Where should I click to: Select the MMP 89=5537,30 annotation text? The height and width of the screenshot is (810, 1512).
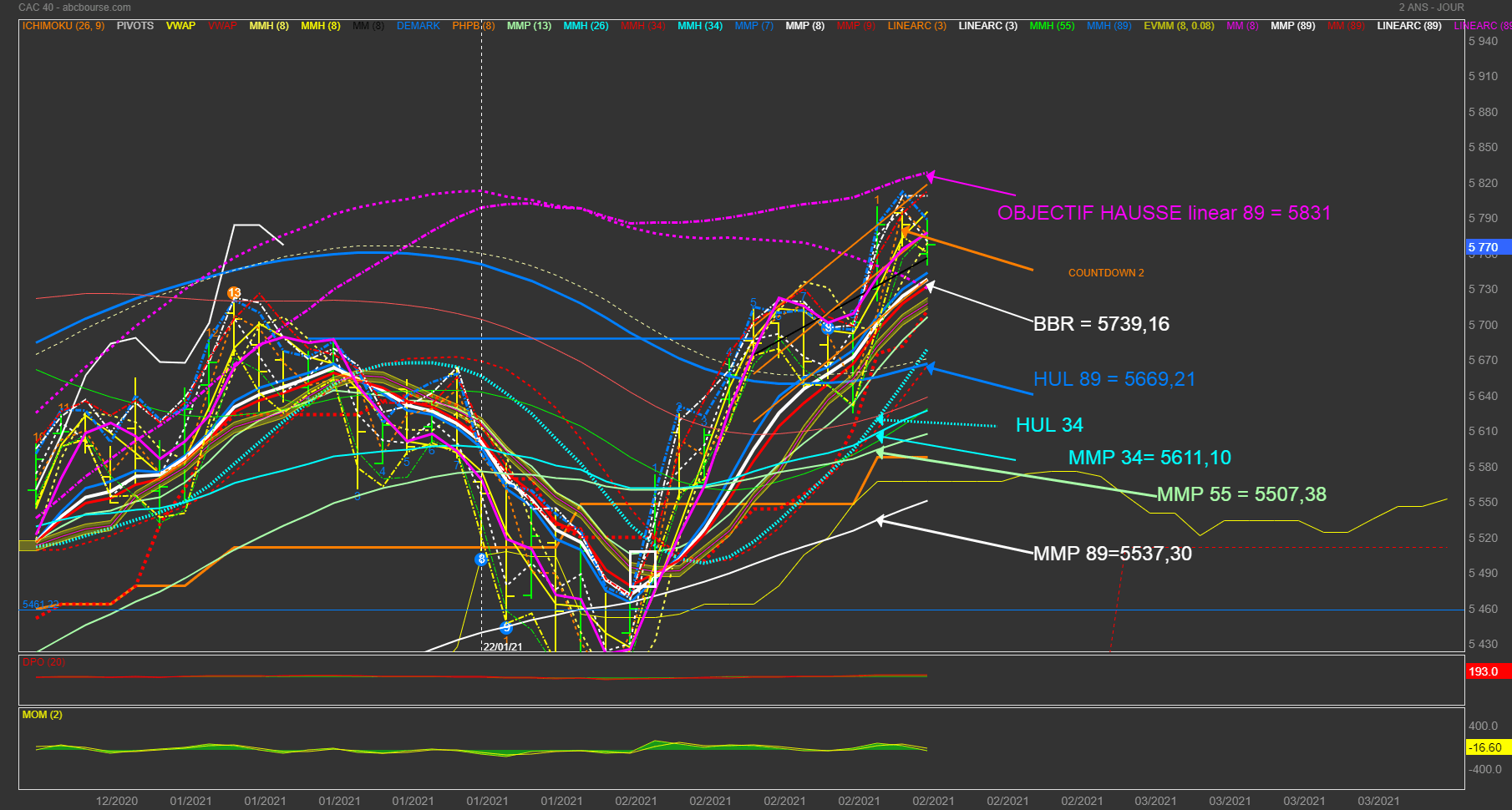click(x=1112, y=554)
